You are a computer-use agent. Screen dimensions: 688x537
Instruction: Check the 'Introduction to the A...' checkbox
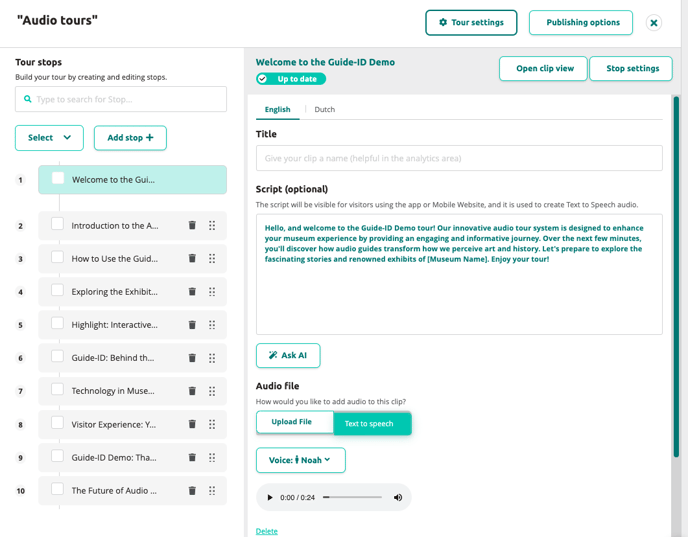[57, 224]
